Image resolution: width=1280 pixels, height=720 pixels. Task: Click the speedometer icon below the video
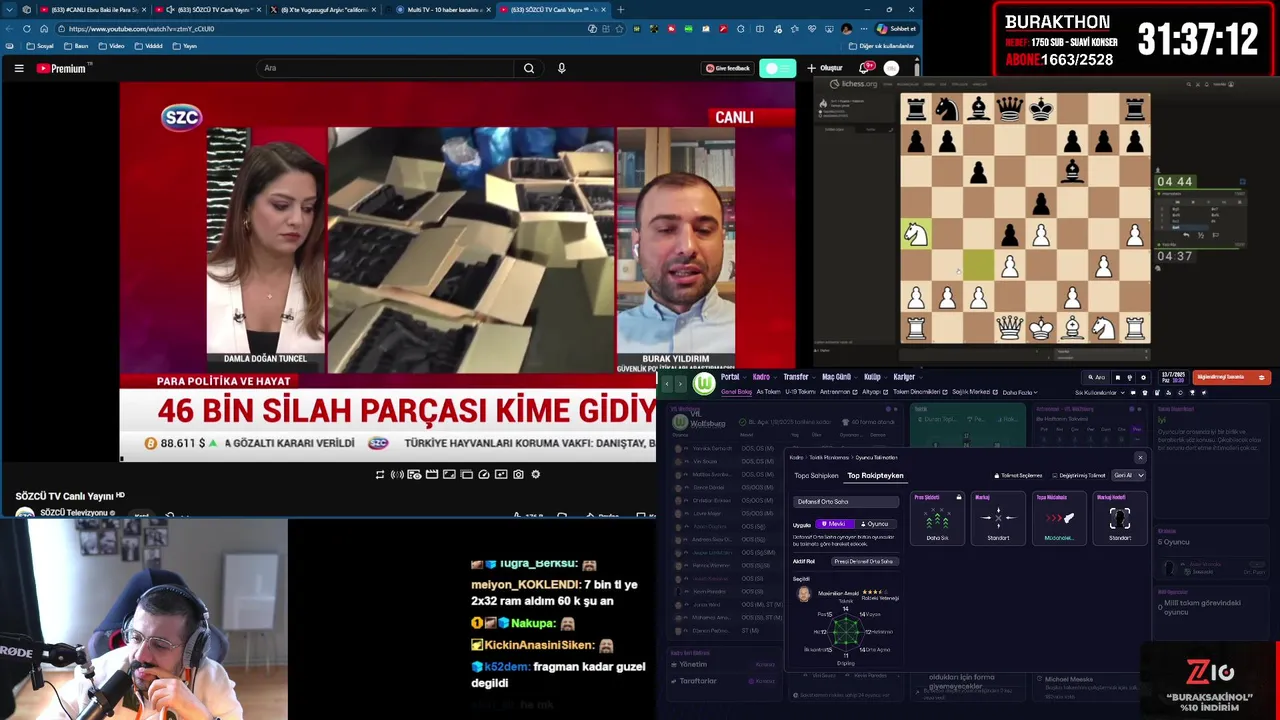(x=484, y=474)
